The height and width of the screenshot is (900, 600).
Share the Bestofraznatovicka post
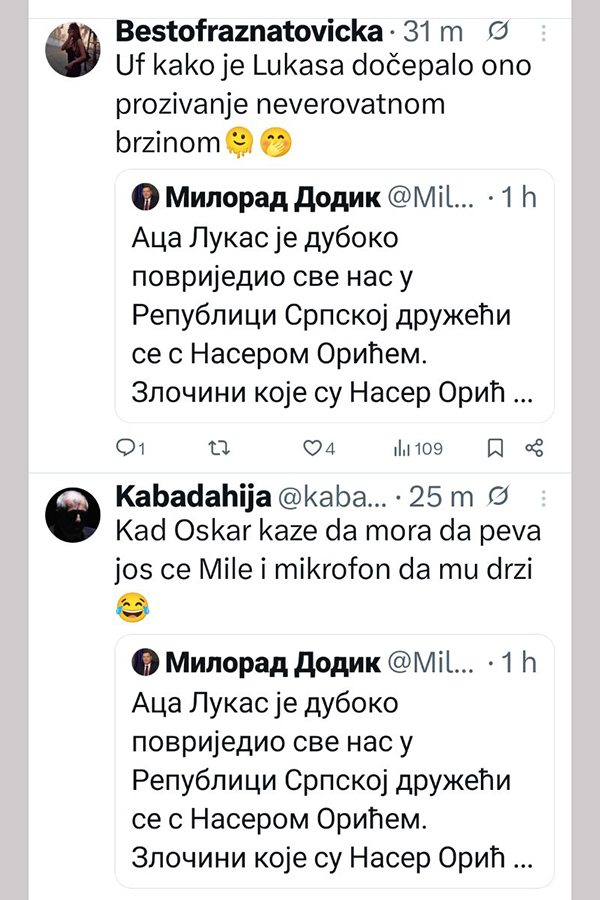534,448
